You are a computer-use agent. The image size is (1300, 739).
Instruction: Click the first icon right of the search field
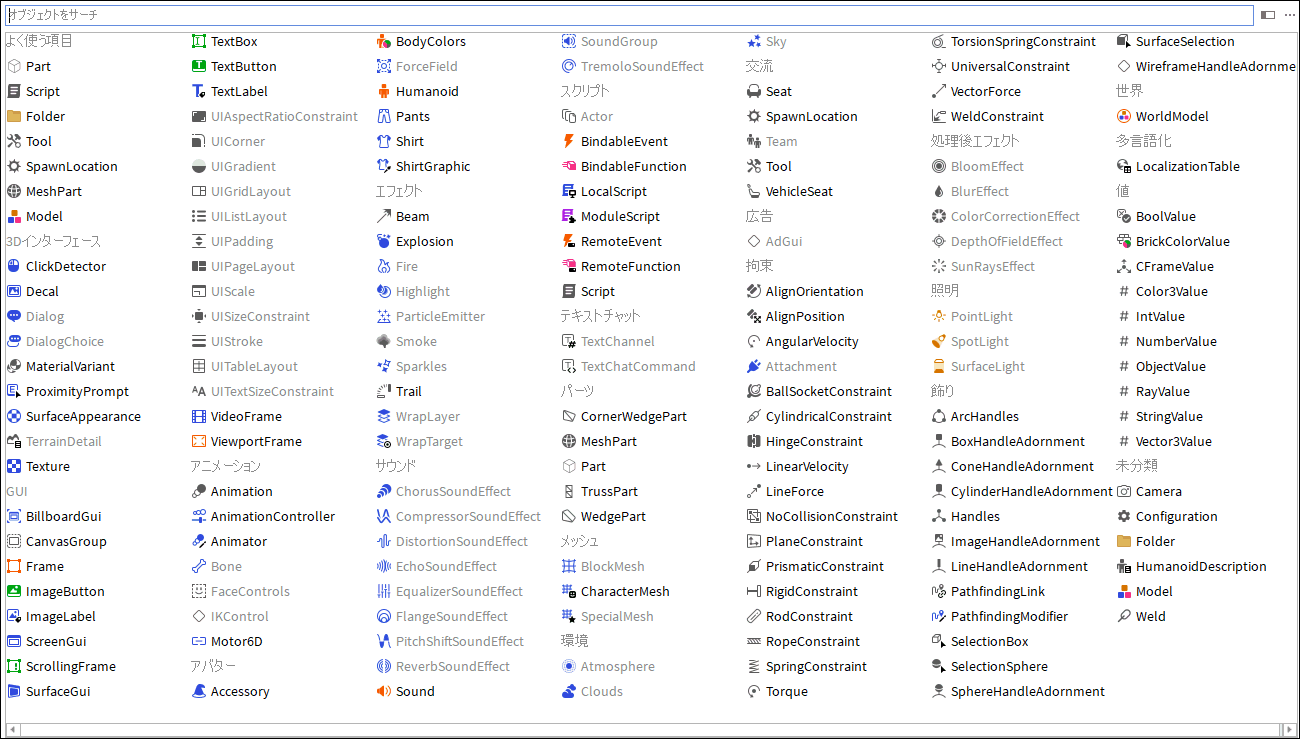pos(1268,16)
